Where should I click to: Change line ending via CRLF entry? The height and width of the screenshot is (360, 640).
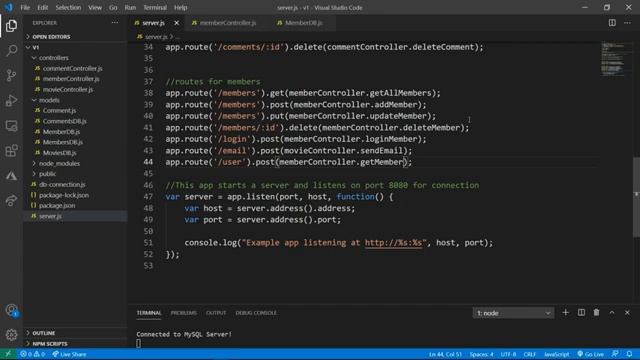(529, 354)
